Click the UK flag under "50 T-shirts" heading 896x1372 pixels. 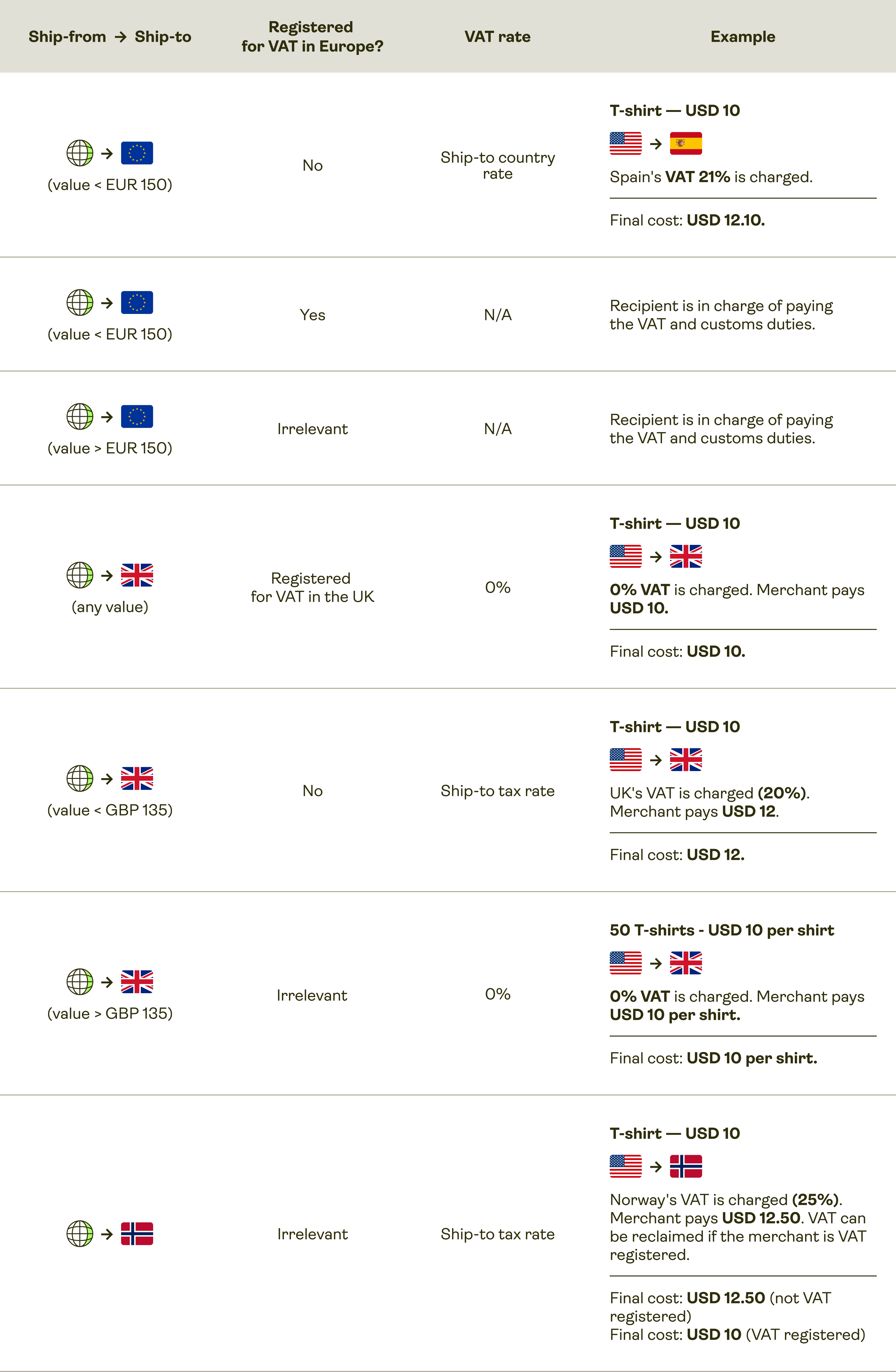point(686,963)
